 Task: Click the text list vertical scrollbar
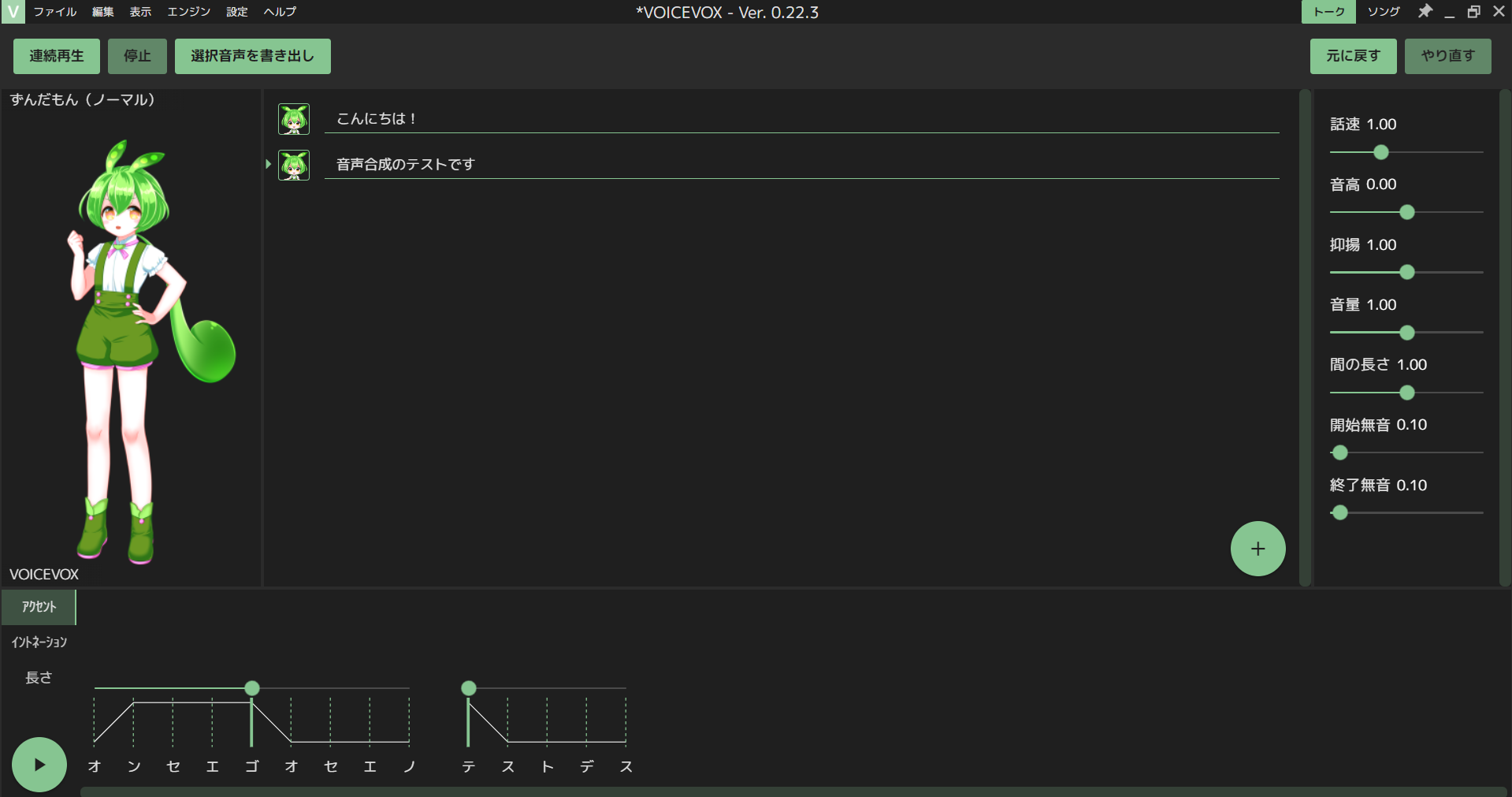coord(1305,337)
